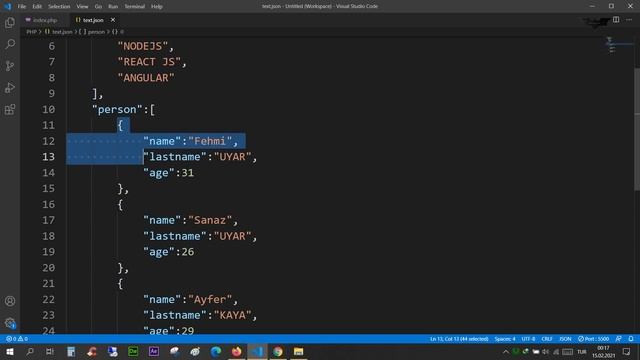Click line number 16 in the gutter

[x=49, y=204]
